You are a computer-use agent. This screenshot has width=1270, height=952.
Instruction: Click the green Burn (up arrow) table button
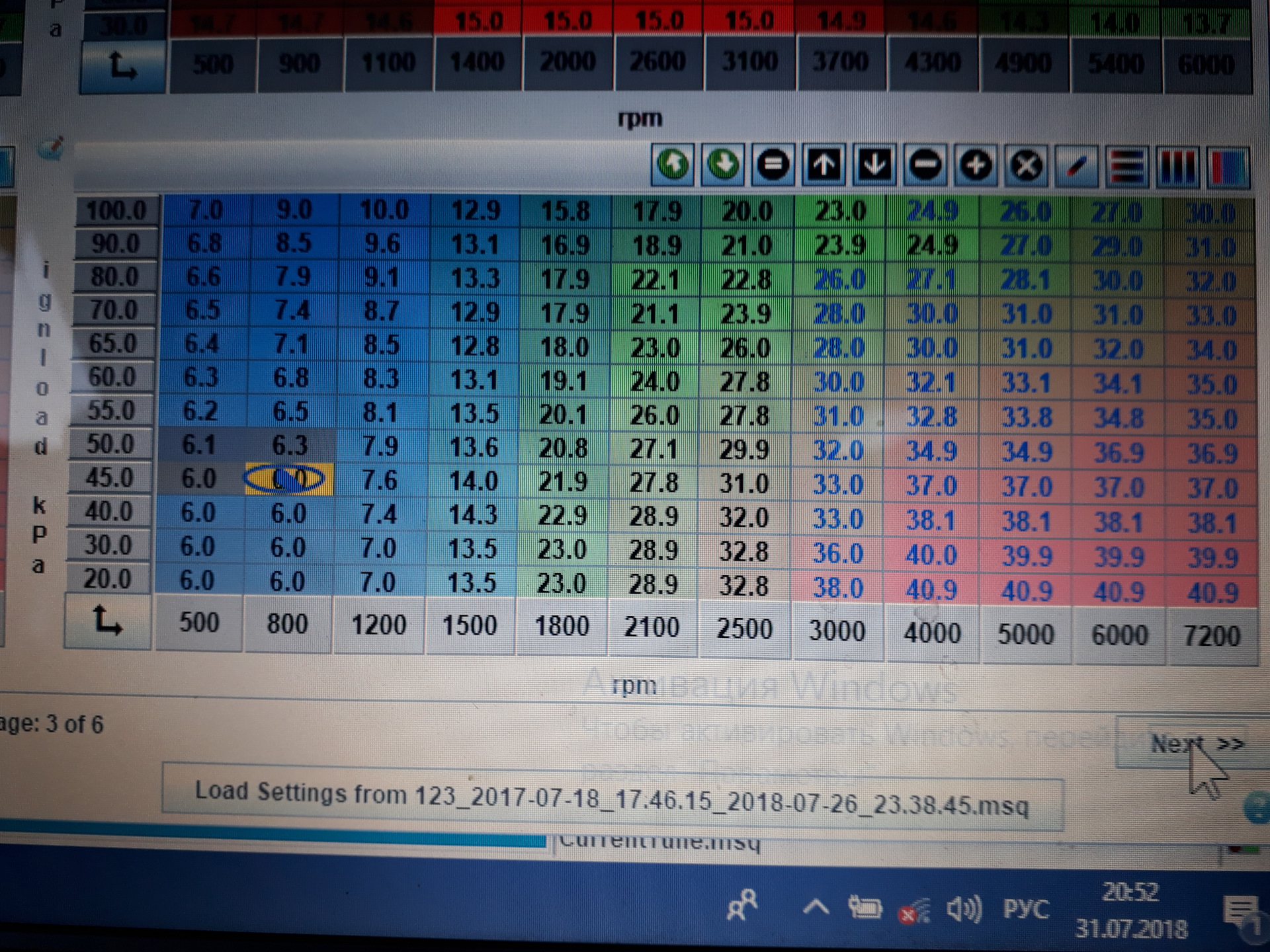(x=673, y=165)
